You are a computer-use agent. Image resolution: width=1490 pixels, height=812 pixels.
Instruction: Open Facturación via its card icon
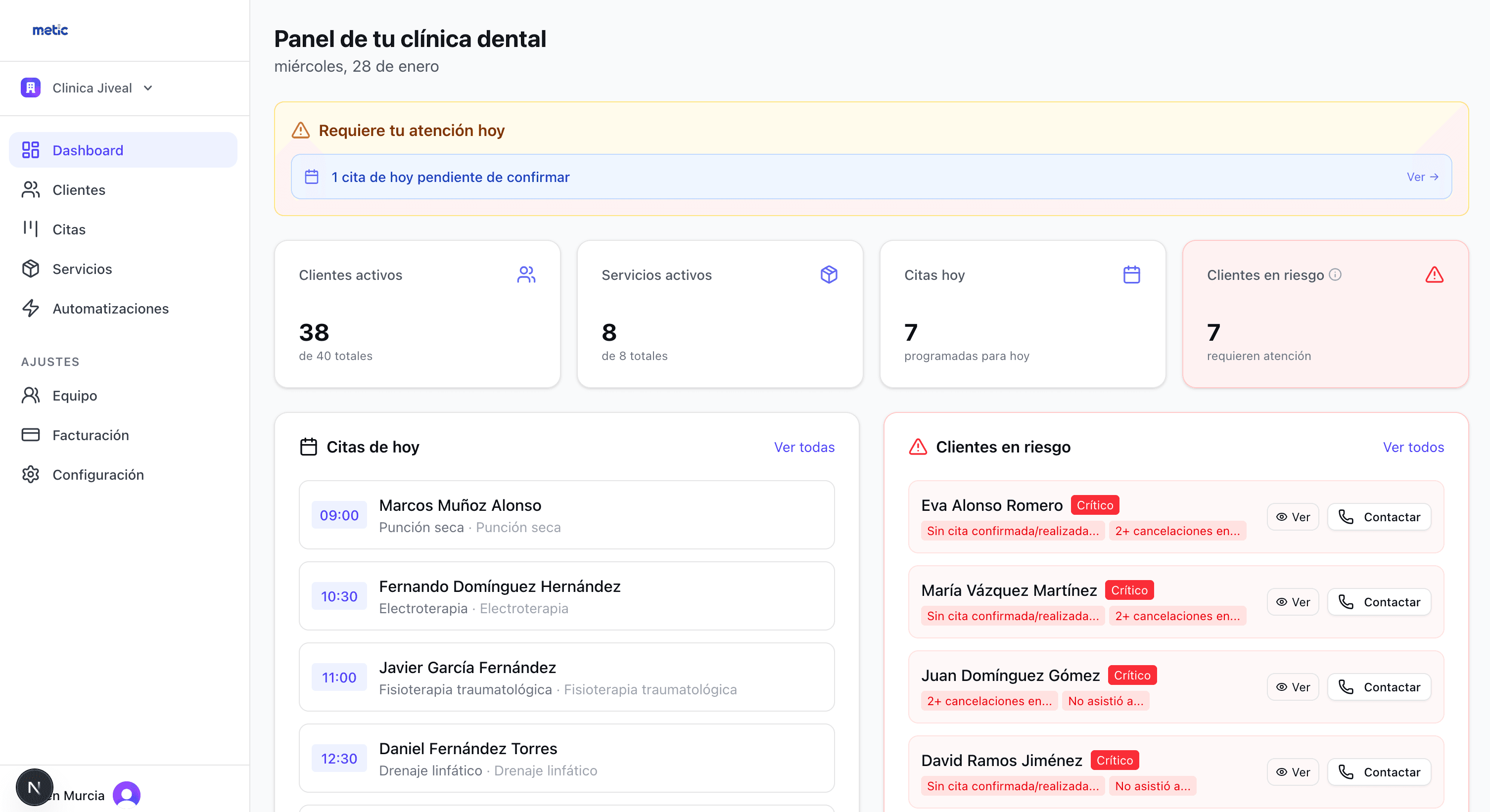coord(31,435)
